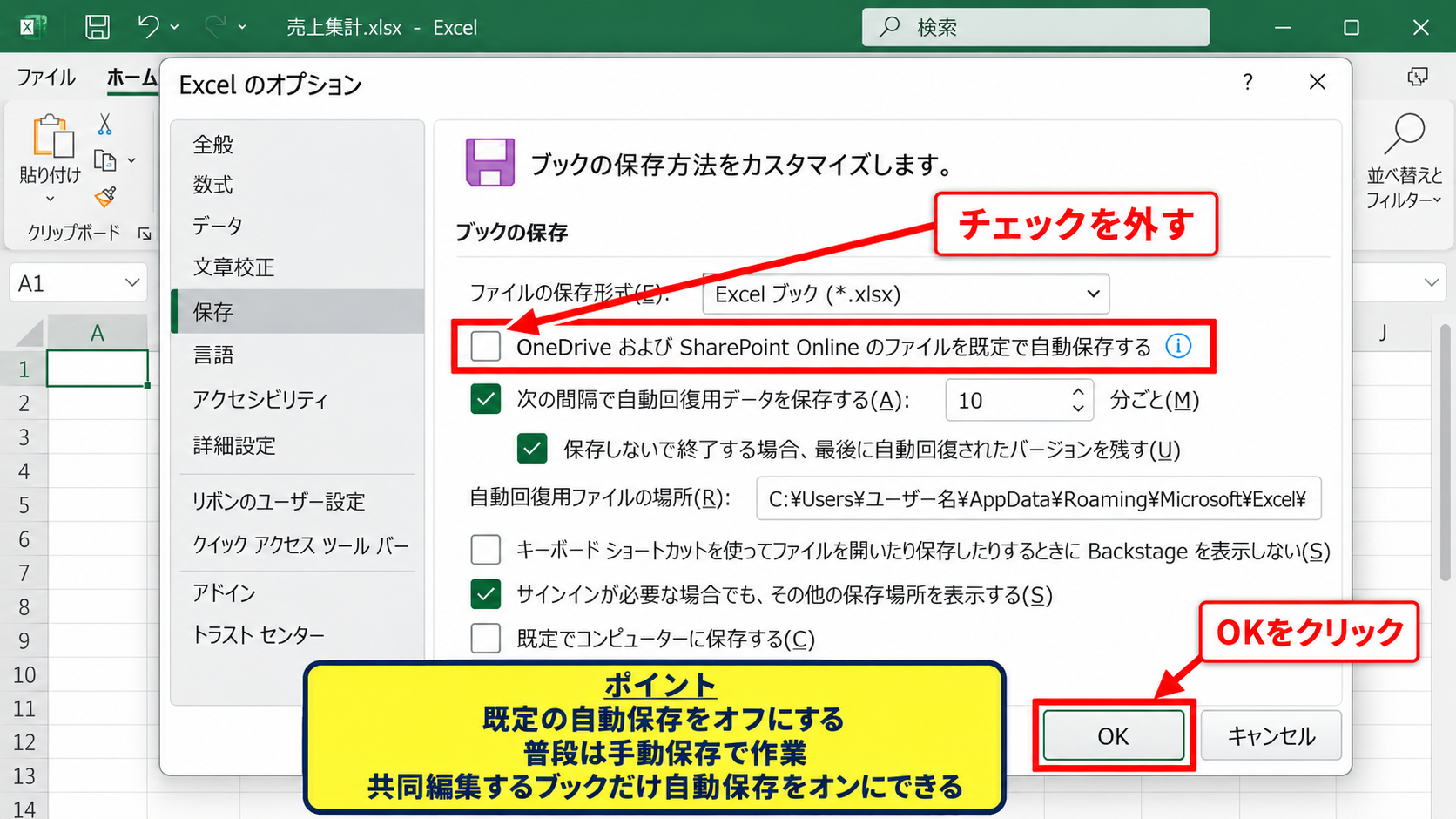Screen dimensions: 1456x819
Task: Click the info icon beside AutoSave option
Action: (1178, 346)
